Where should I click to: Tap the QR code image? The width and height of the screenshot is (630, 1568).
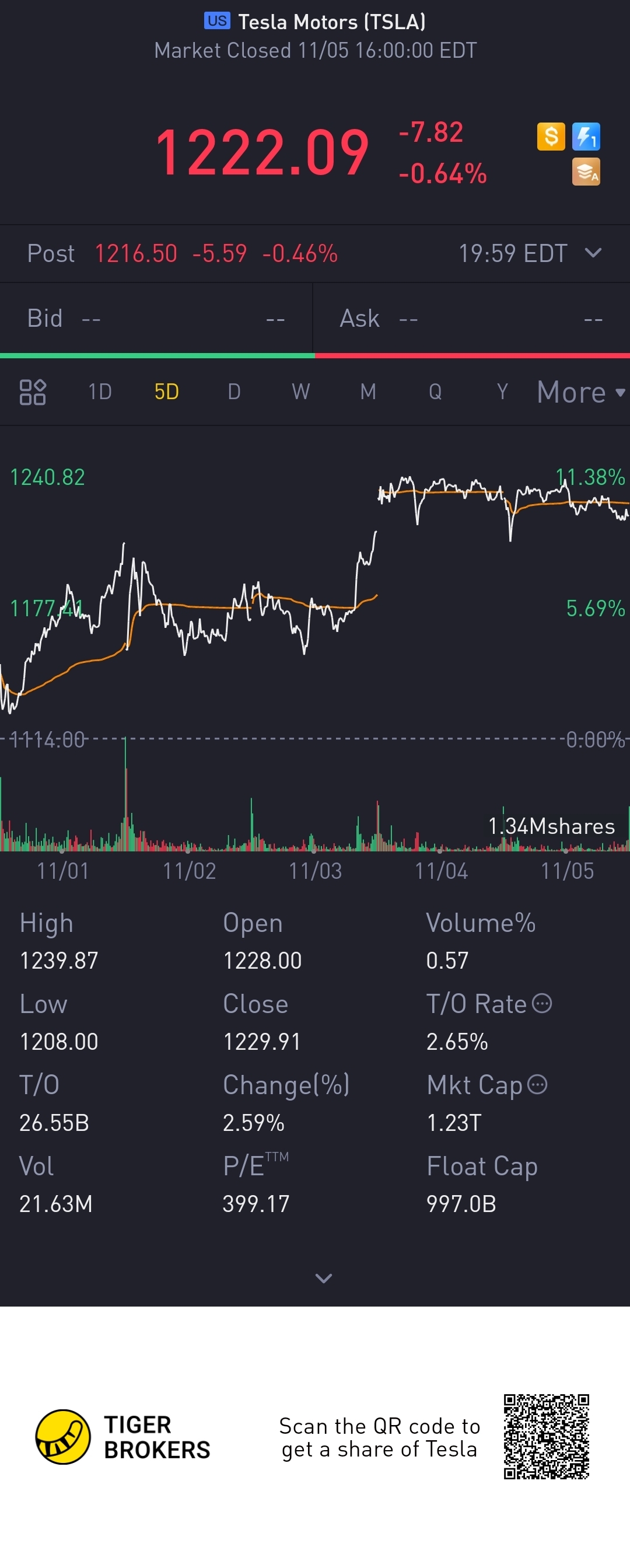coord(547,1437)
